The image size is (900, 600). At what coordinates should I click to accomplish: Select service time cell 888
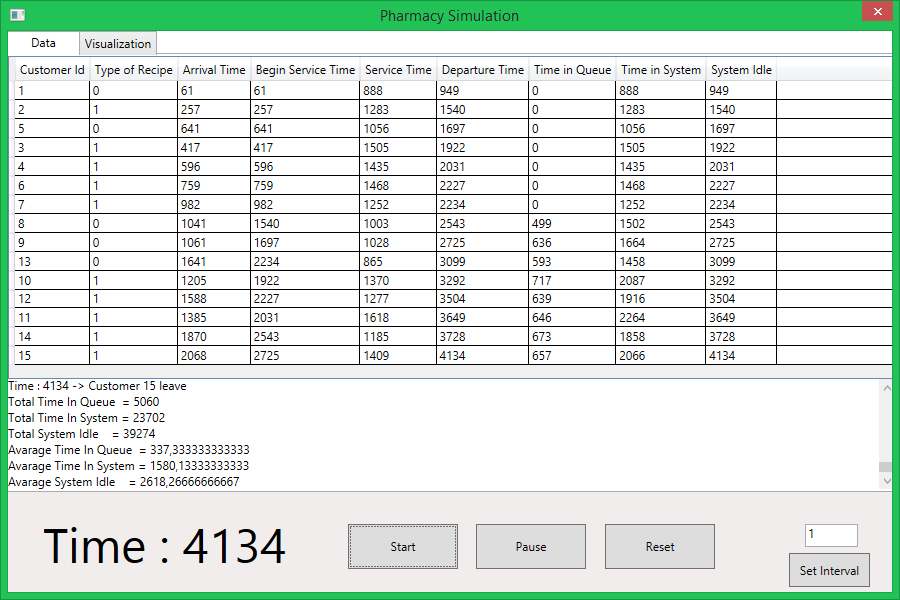point(398,91)
